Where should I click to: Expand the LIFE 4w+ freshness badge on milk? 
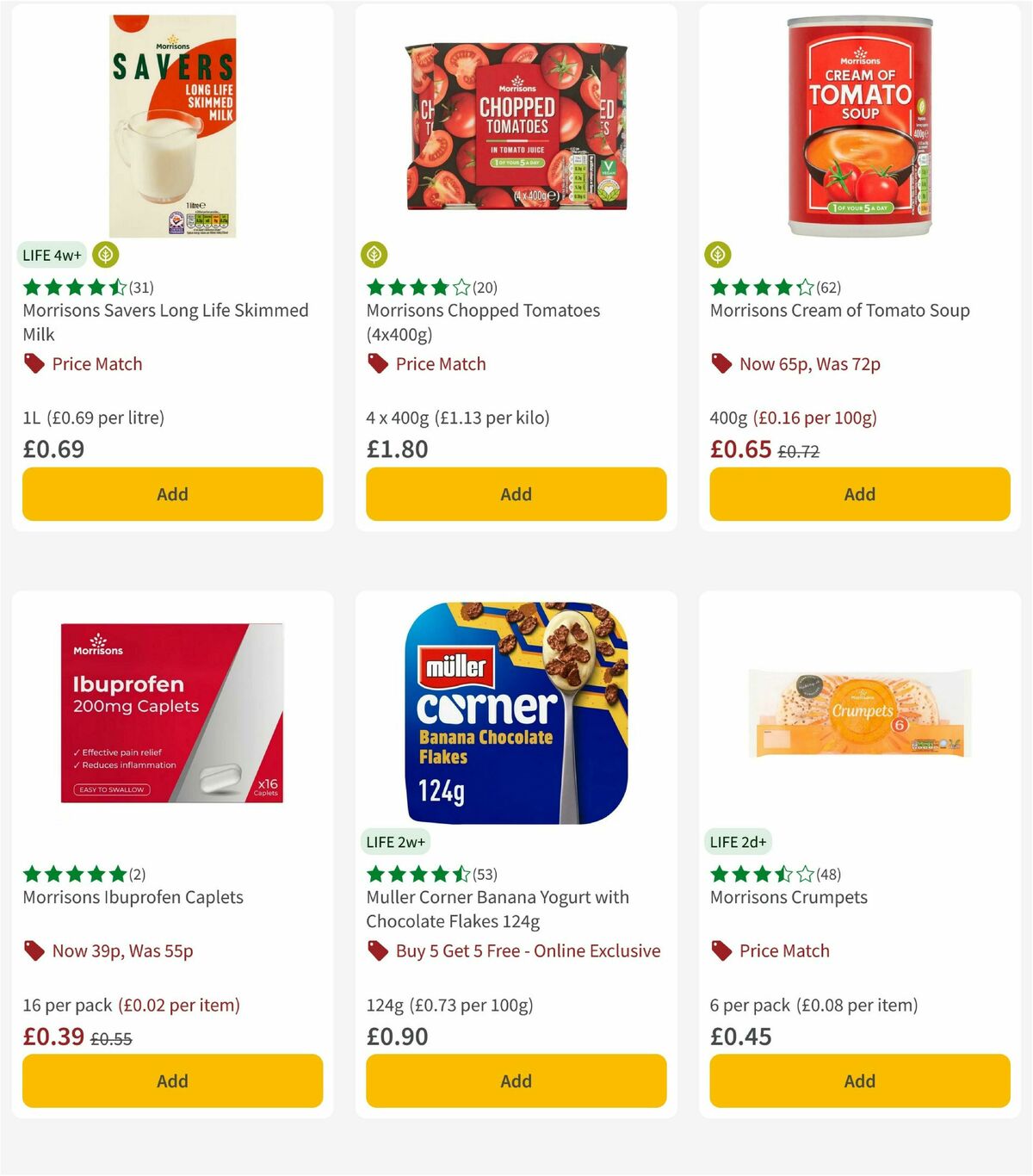pos(50,255)
